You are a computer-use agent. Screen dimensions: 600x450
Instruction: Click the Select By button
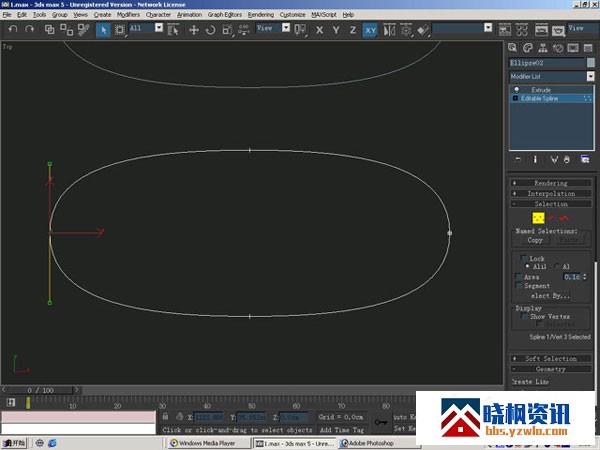(x=550, y=296)
